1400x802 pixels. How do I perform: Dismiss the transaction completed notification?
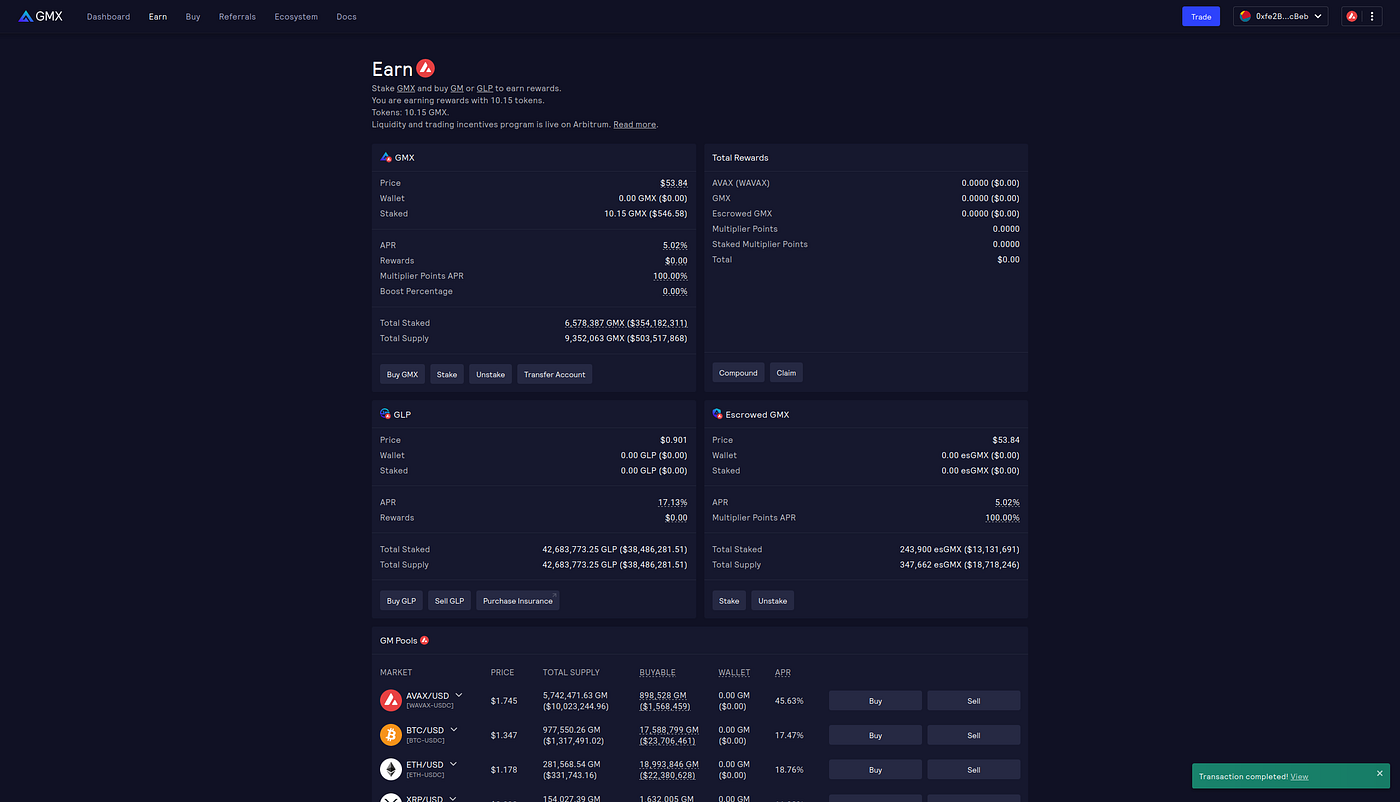pyautogui.click(x=1380, y=772)
